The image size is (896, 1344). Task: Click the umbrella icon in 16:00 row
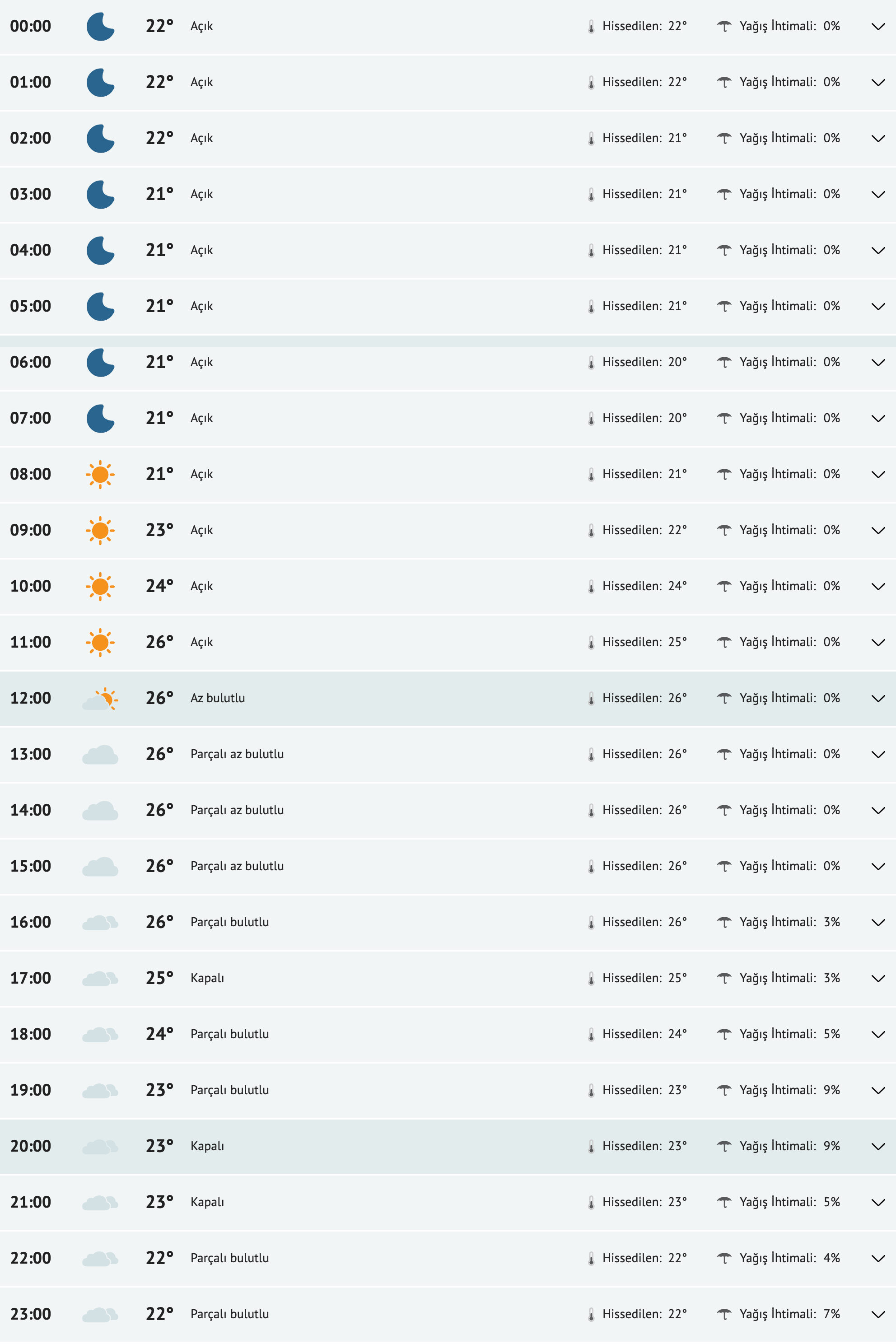pos(724,922)
